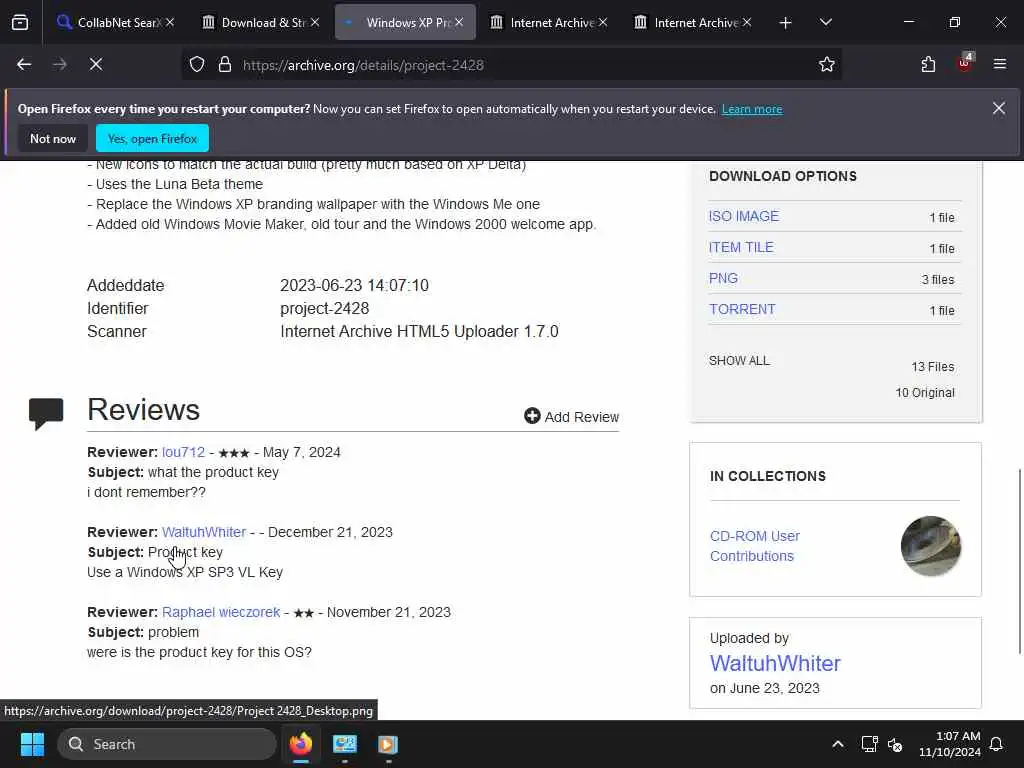
Task: Show hidden system tray icons chevron
Action: click(838, 744)
